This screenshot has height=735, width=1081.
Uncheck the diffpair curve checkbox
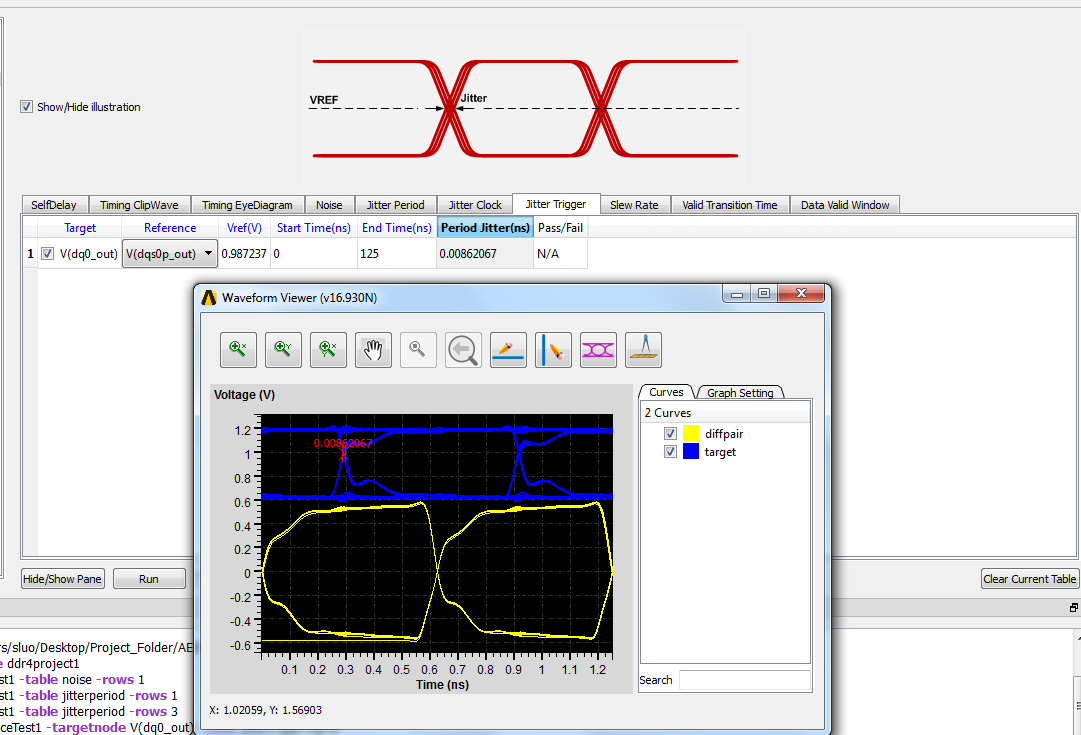pyautogui.click(x=670, y=434)
